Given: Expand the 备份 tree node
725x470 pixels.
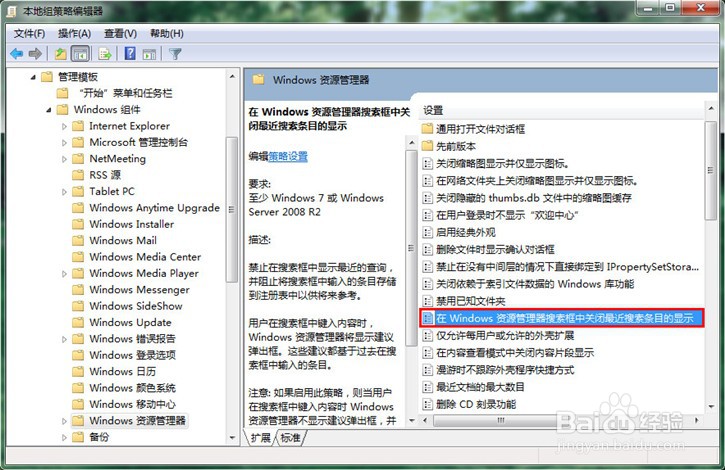Looking at the screenshot, I should [64, 437].
